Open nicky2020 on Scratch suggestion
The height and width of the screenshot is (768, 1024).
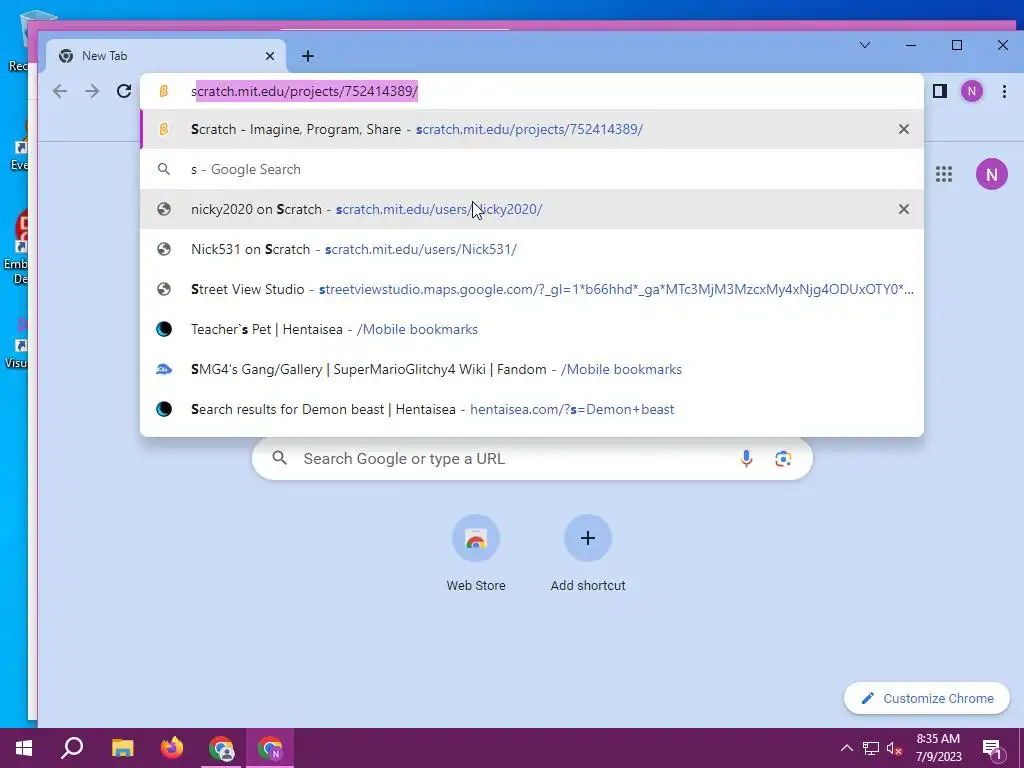point(532,209)
